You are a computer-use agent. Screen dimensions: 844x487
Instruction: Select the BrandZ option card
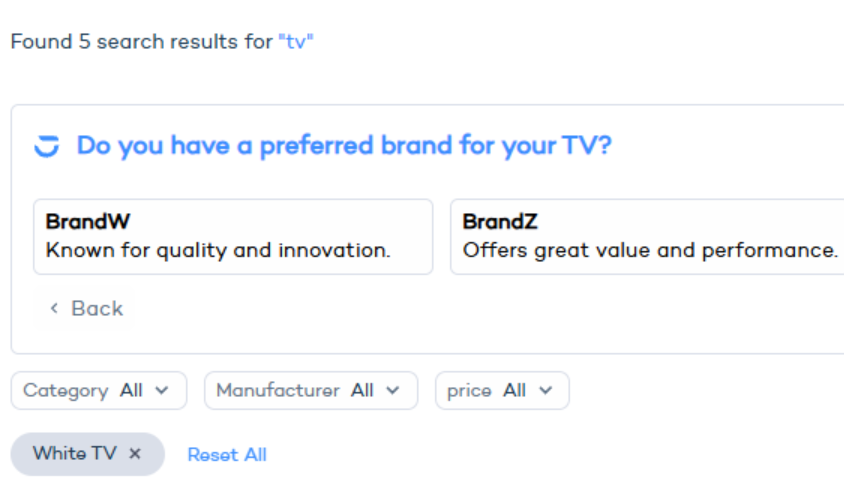pyautogui.click(x=647, y=236)
